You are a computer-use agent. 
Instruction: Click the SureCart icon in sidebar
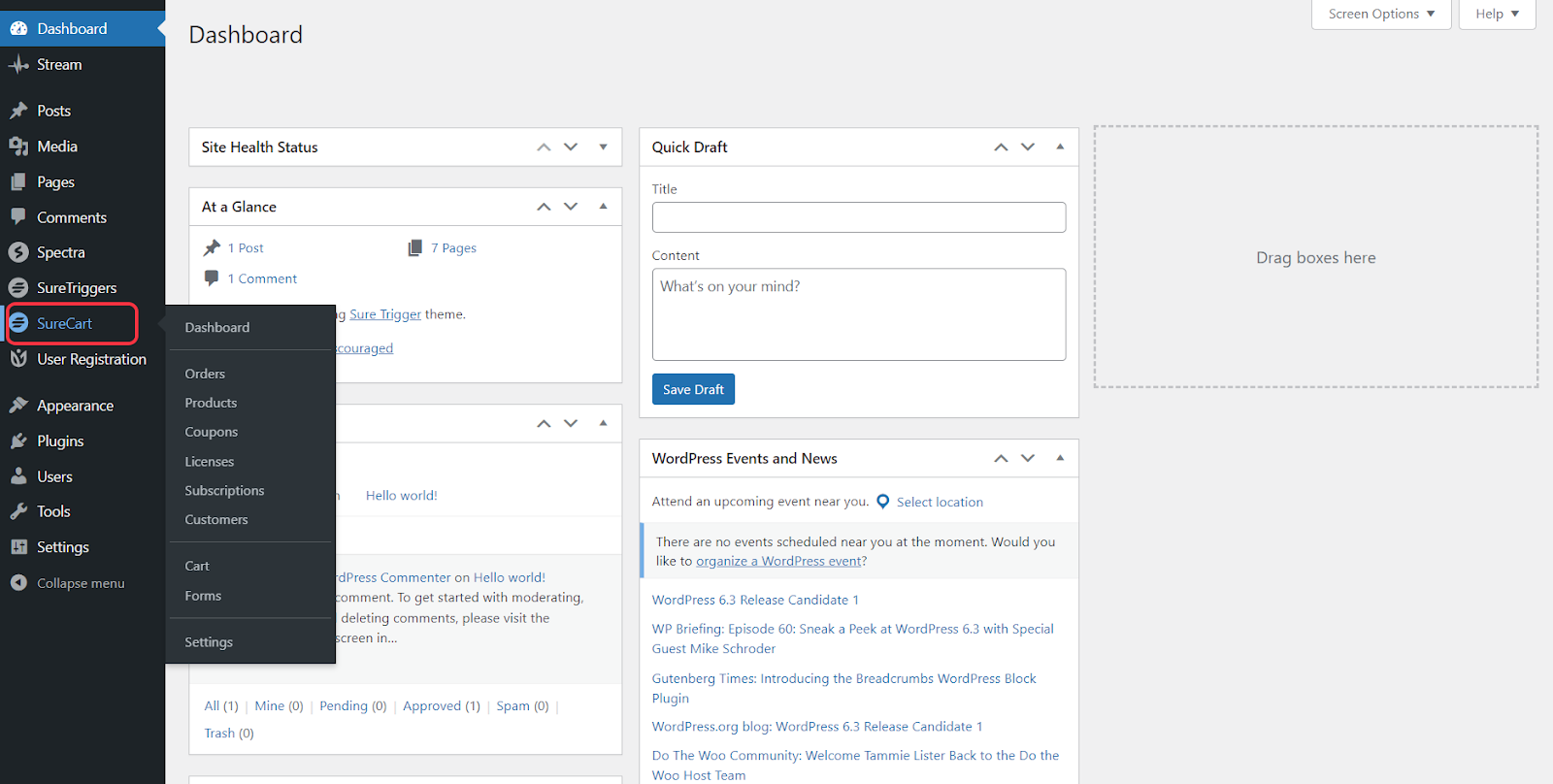pyautogui.click(x=18, y=323)
